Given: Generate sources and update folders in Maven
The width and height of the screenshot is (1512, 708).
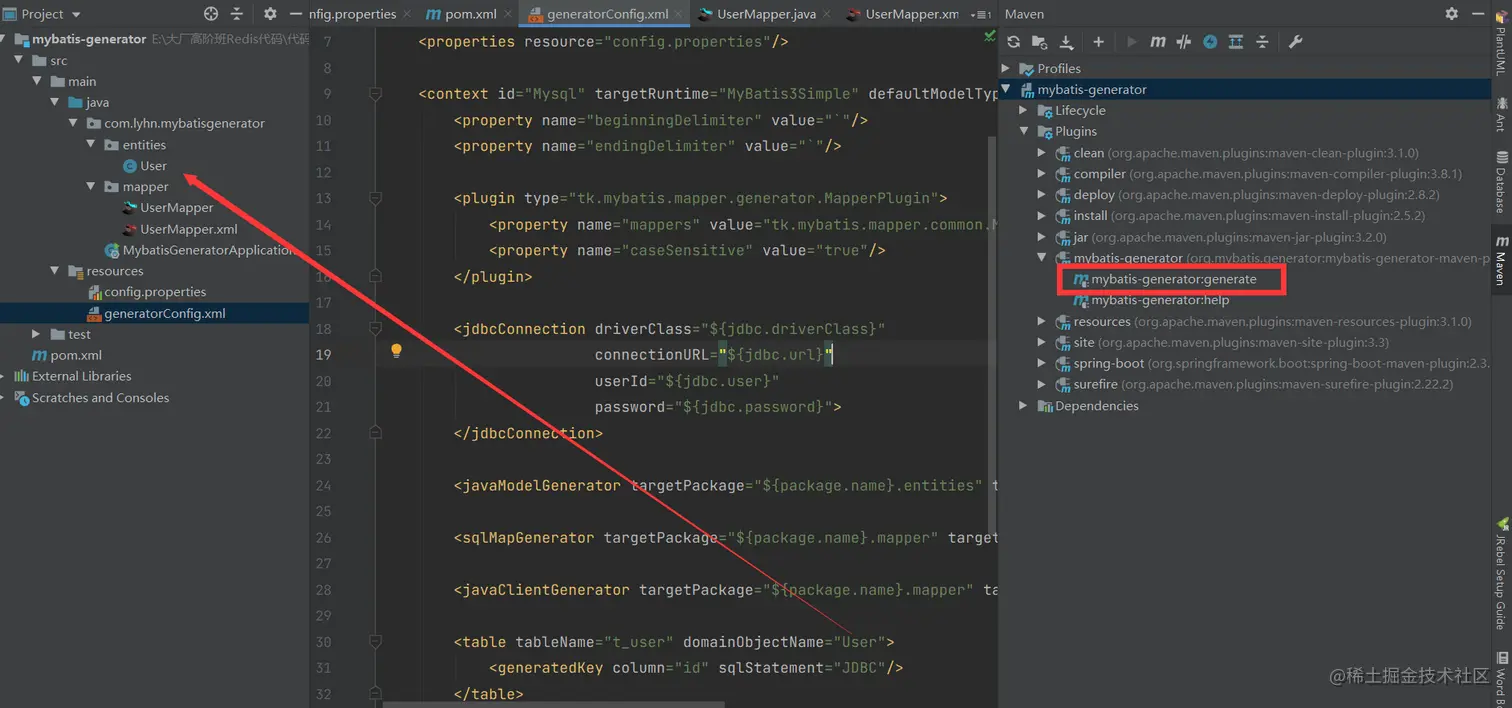Looking at the screenshot, I should [1040, 42].
